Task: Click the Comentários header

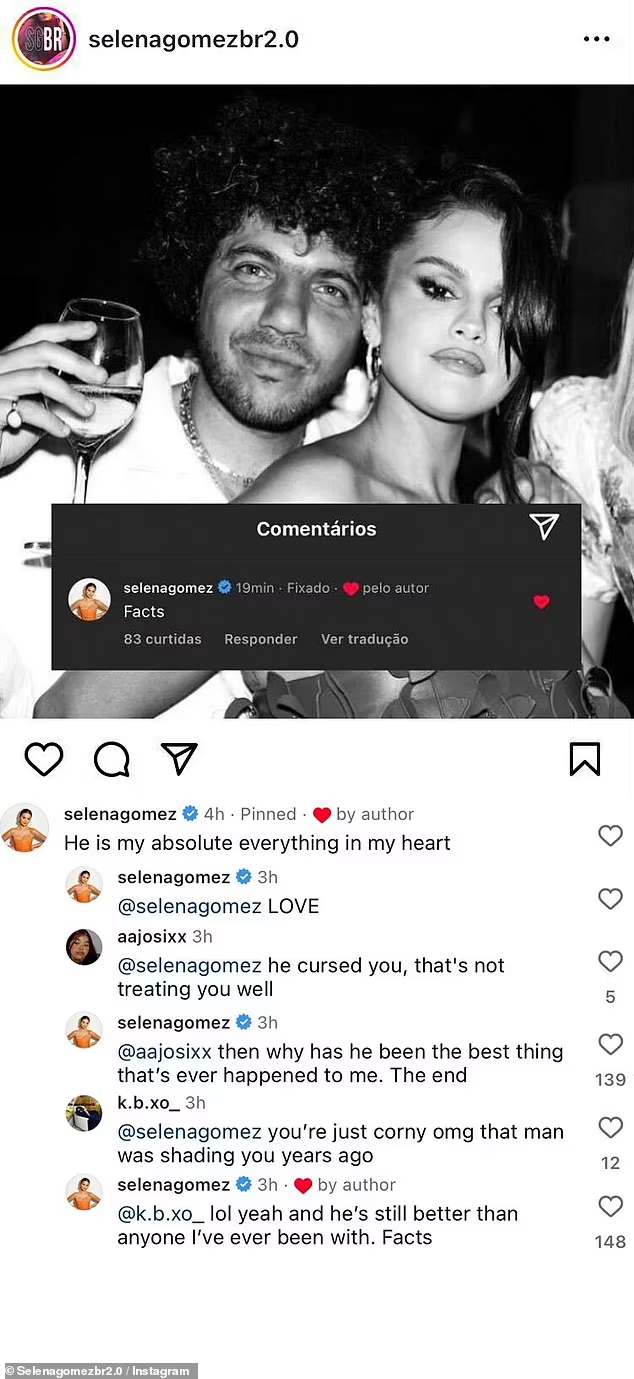Action: pos(316,528)
